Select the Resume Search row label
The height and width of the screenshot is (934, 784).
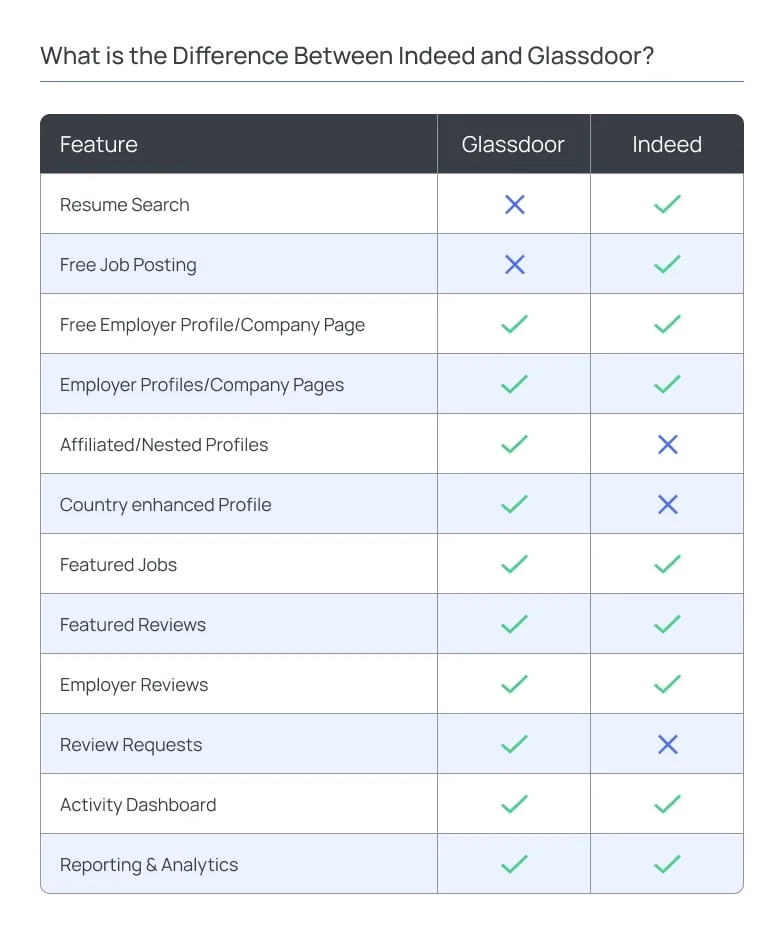point(125,205)
